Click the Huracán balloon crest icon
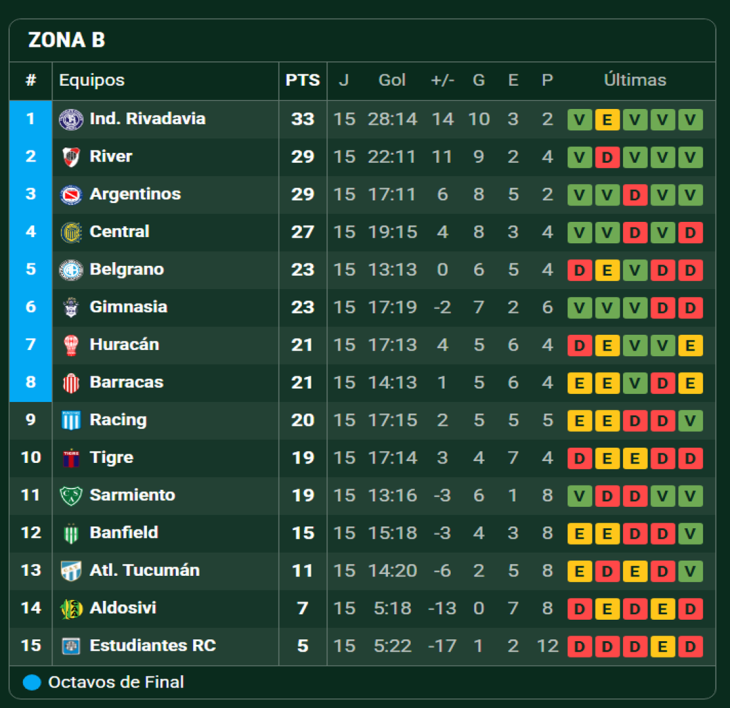The height and width of the screenshot is (708, 730). pyautogui.click(x=71, y=345)
